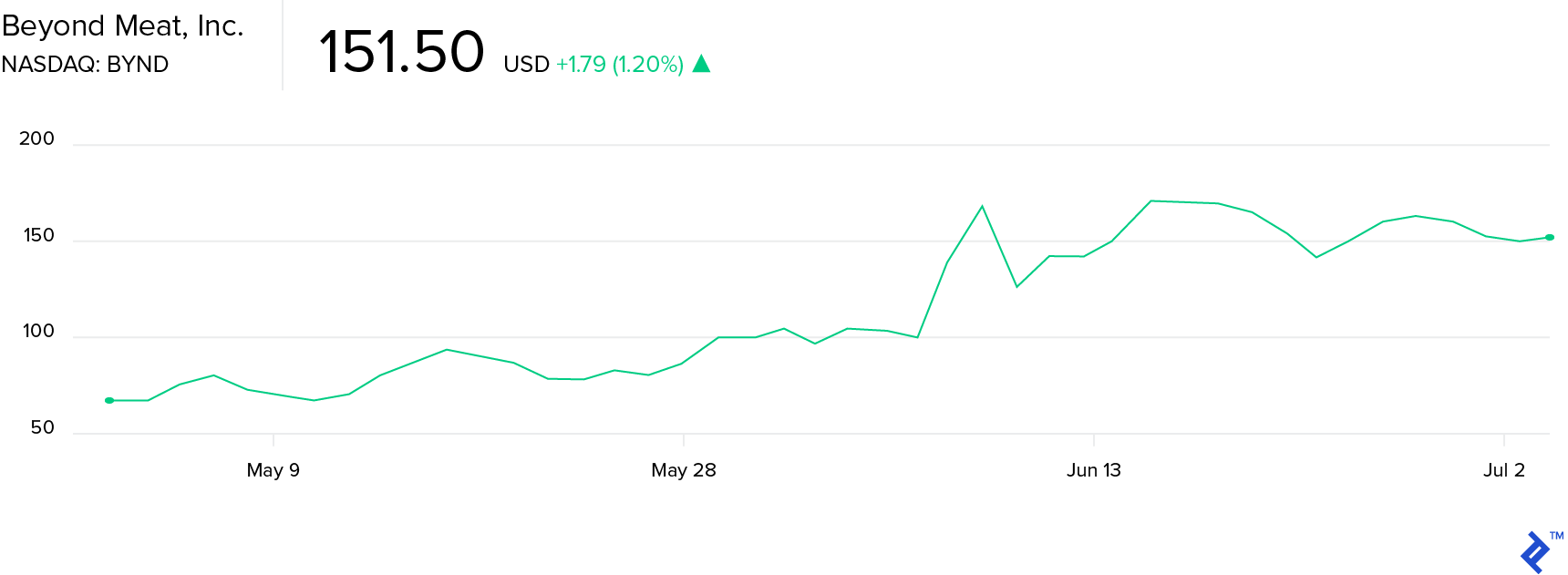Click the 150 y-axis value label
Image resolution: width=1568 pixels, height=575 pixels.
point(38,235)
